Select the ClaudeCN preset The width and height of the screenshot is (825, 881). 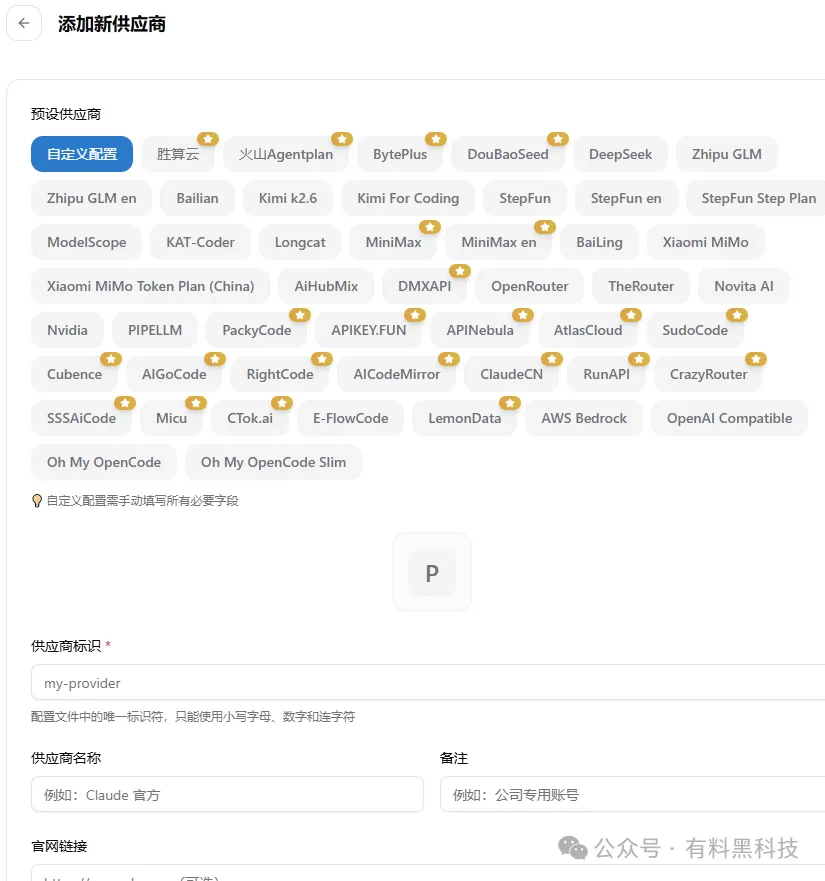(x=511, y=374)
